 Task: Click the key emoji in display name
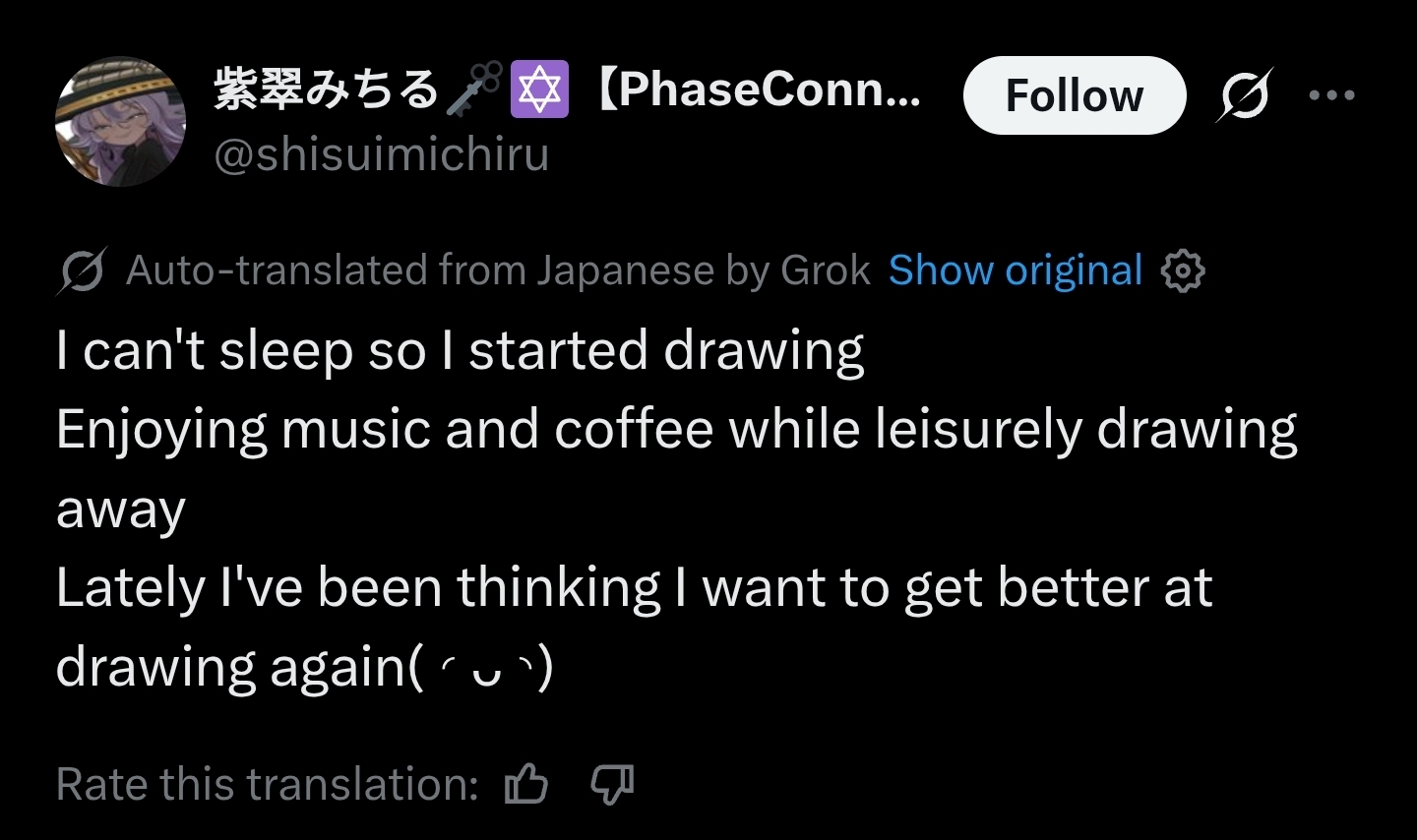coord(474,89)
